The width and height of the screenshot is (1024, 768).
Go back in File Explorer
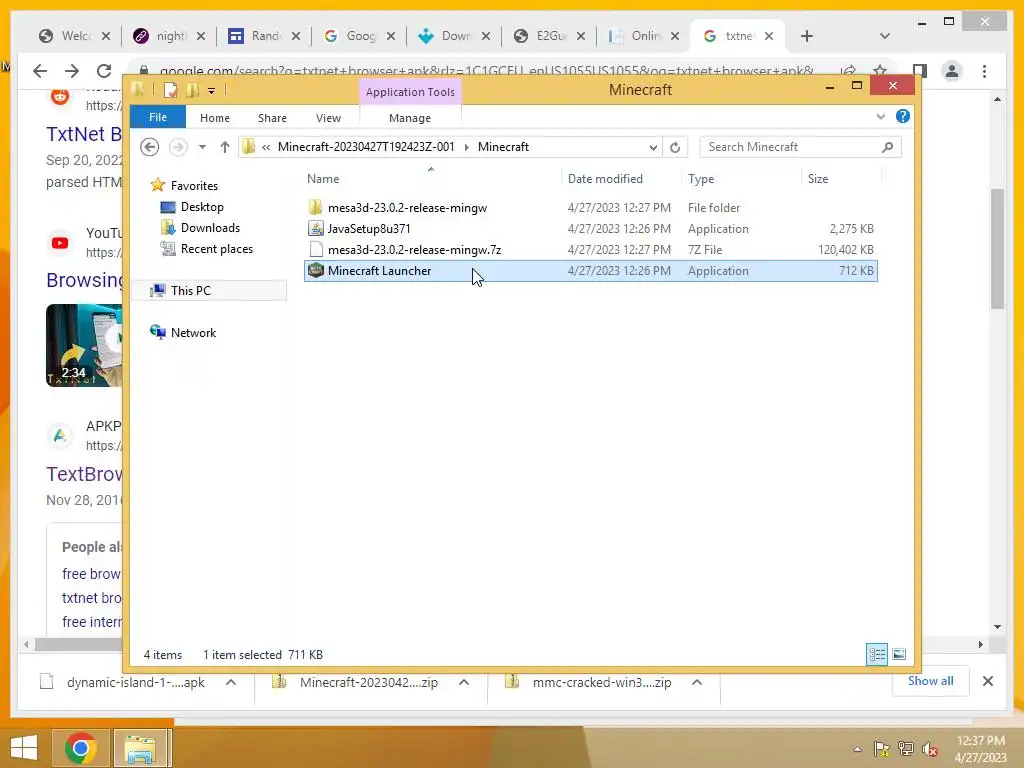point(150,147)
